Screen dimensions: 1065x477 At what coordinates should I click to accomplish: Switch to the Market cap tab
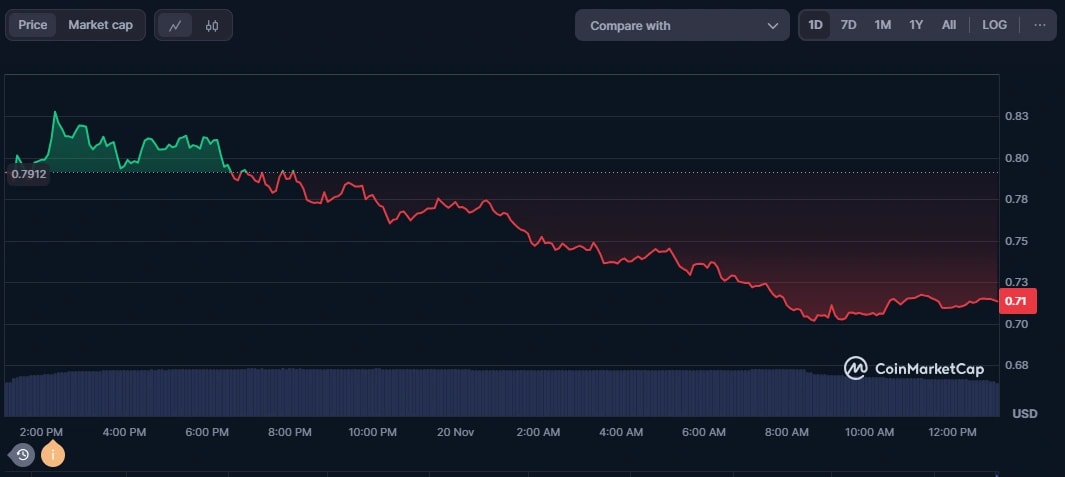click(x=100, y=25)
